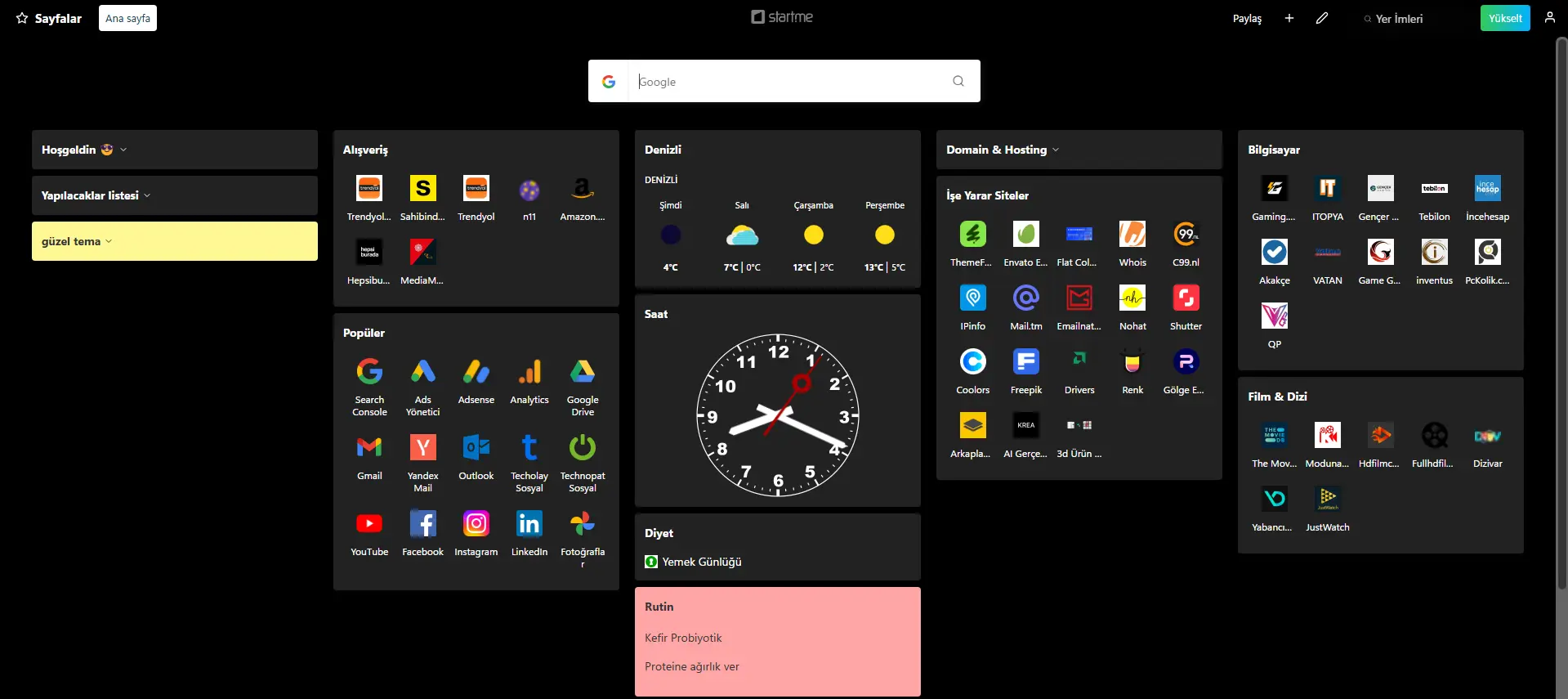This screenshot has height=699, width=1568.
Task: Click the analog clock widget
Action: coord(778,414)
